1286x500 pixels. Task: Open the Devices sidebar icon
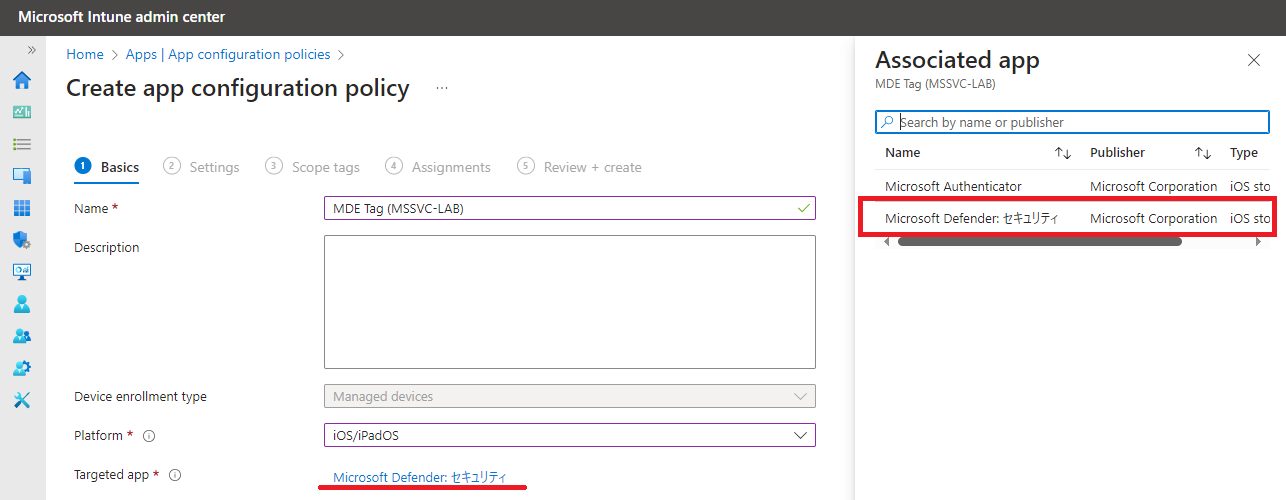(x=22, y=176)
